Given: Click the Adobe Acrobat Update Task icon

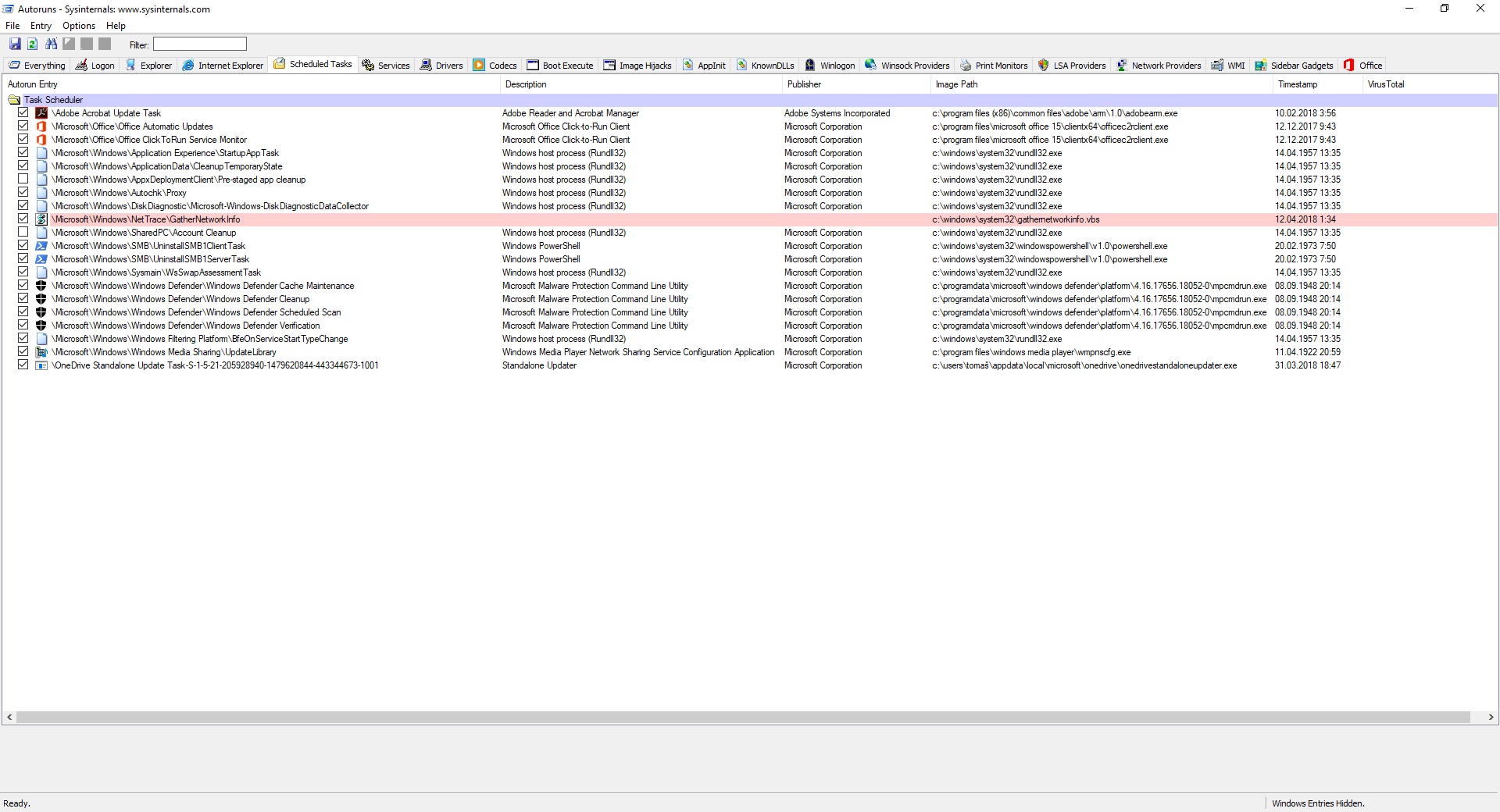Looking at the screenshot, I should tap(41, 113).
